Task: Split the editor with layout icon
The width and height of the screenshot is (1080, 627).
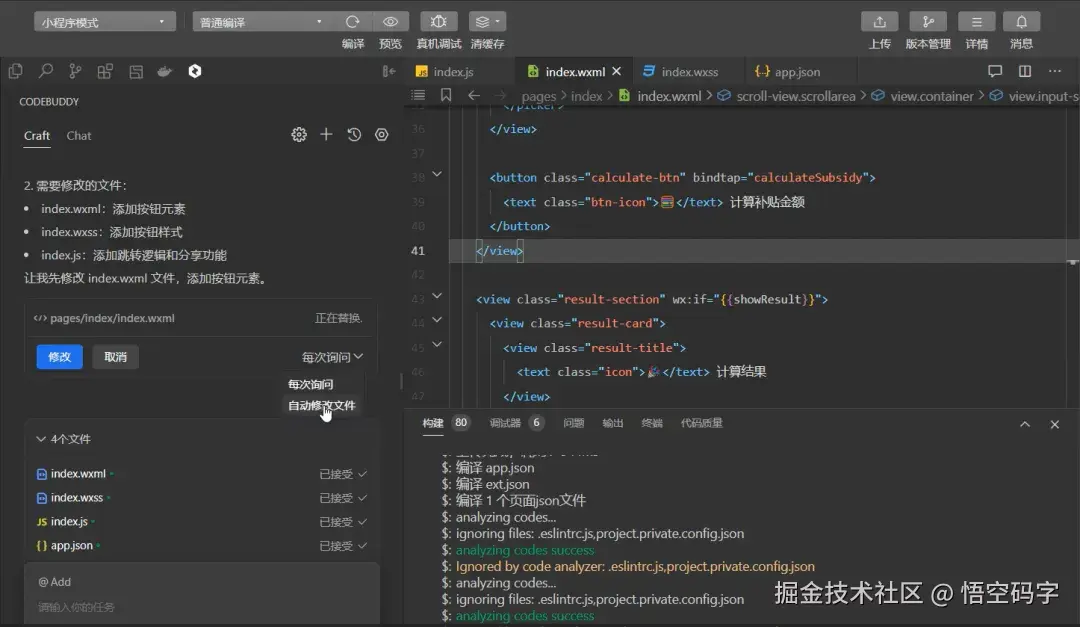Action: point(1025,71)
